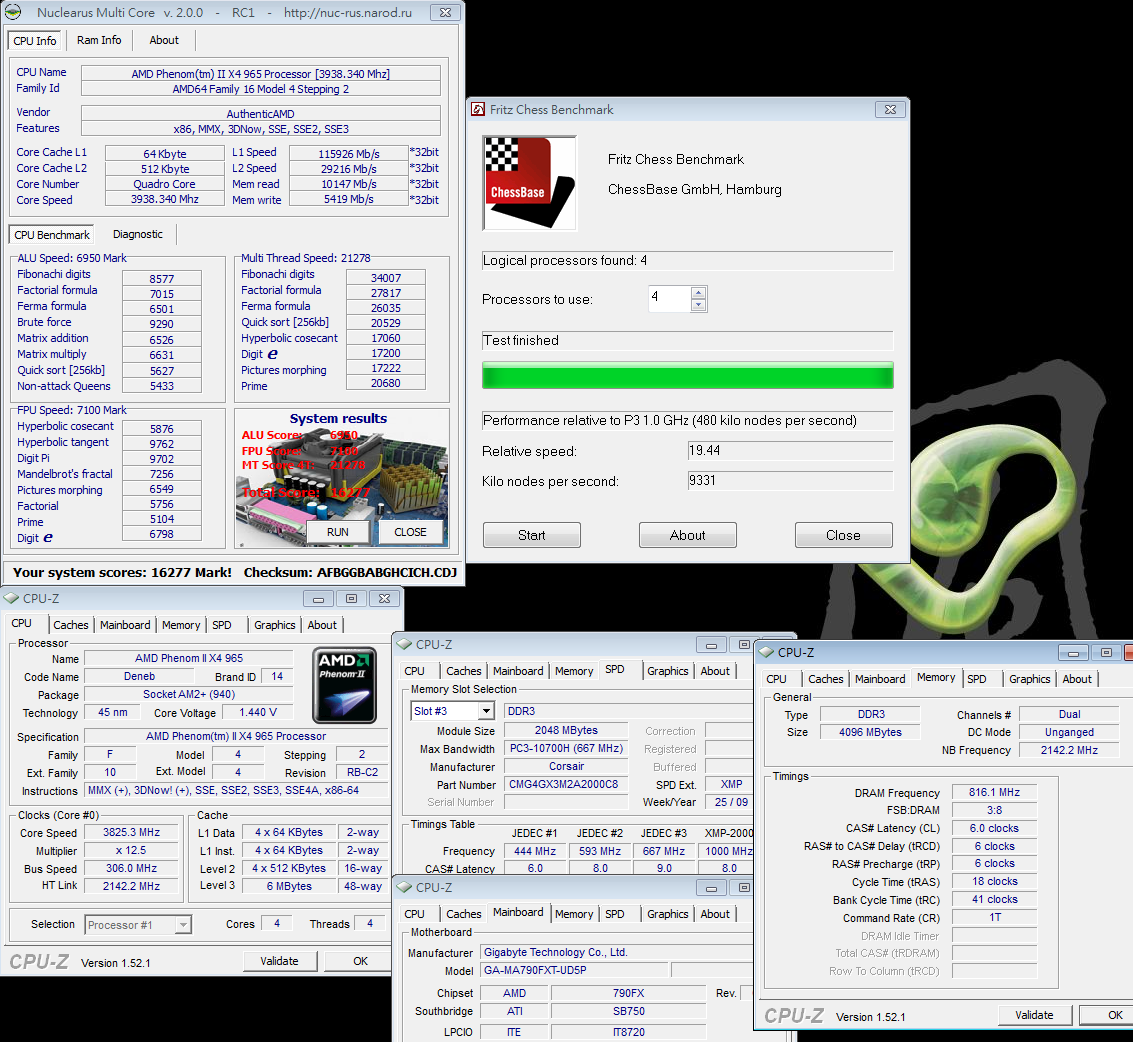The image size is (1133, 1042).
Task: Decrease processors to use with down arrow
Action: tap(699, 305)
